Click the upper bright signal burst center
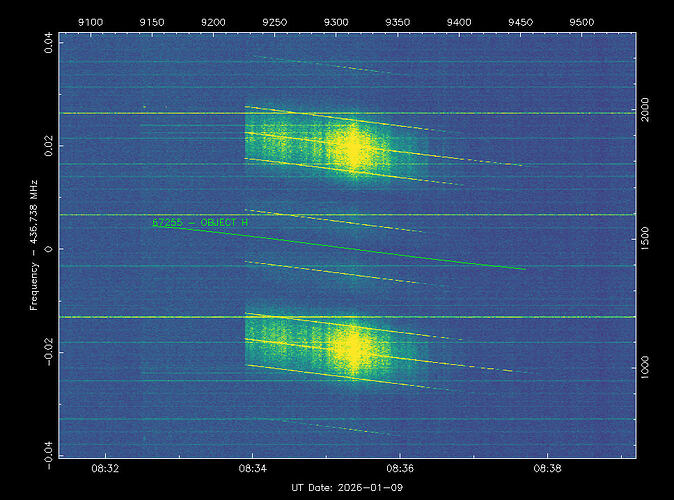Screen dimensions: 674x500 (x=352, y=148)
